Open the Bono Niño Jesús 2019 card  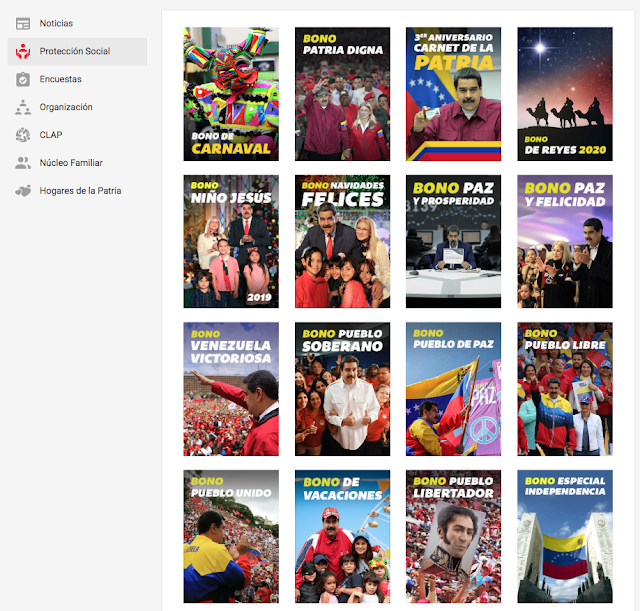coord(231,242)
